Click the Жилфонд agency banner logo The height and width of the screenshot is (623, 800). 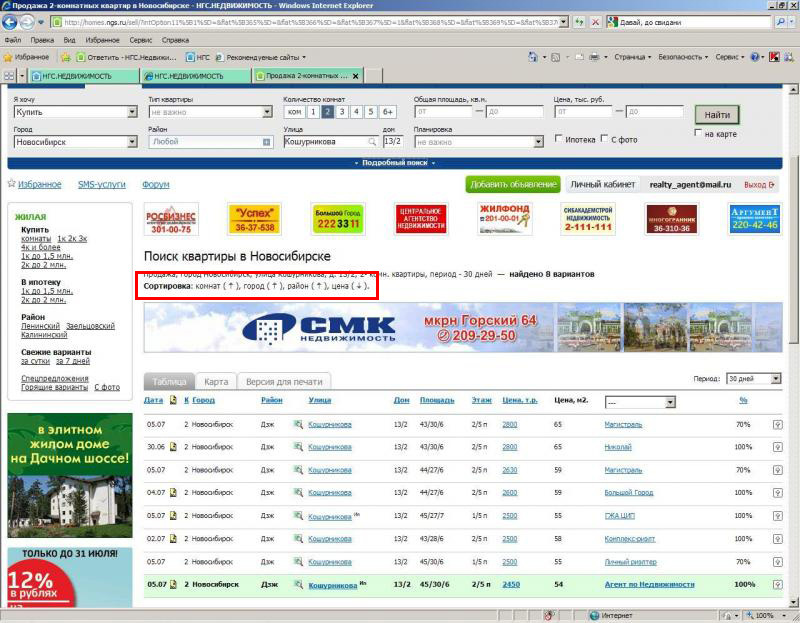[504, 219]
